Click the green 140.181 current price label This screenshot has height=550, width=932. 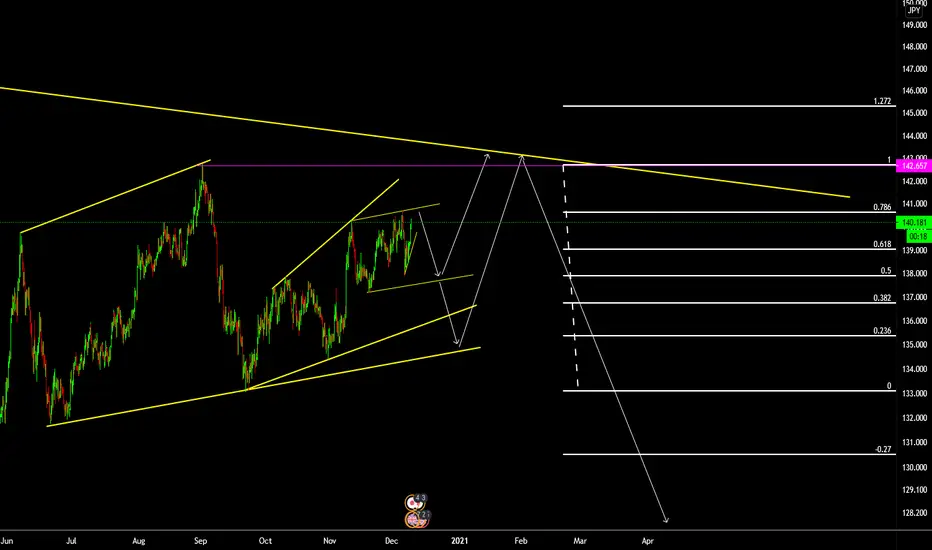pos(914,223)
